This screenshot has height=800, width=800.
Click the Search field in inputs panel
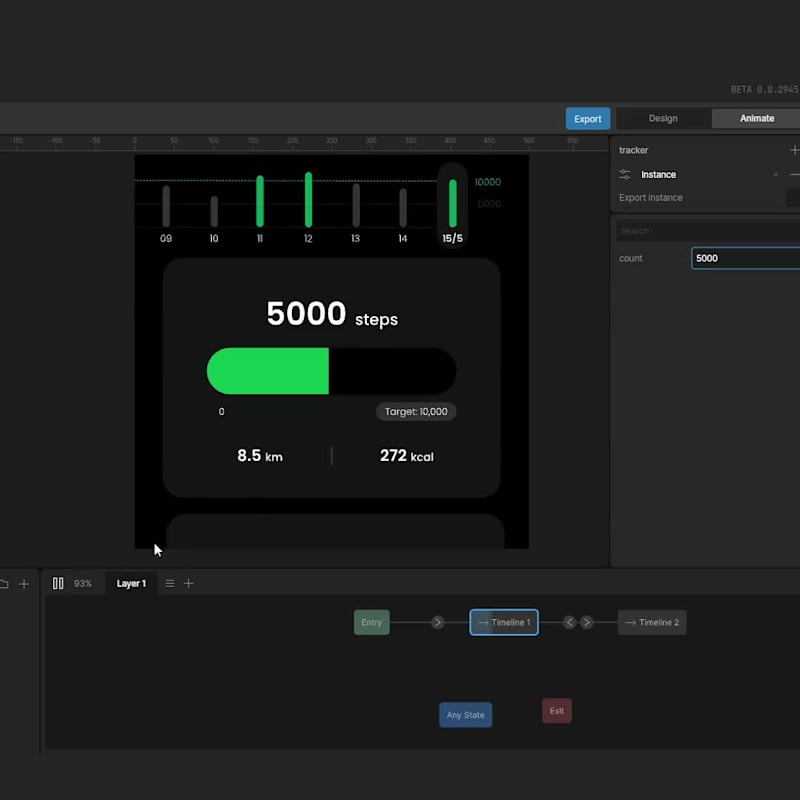pyautogui.click(x=708, y=231)
